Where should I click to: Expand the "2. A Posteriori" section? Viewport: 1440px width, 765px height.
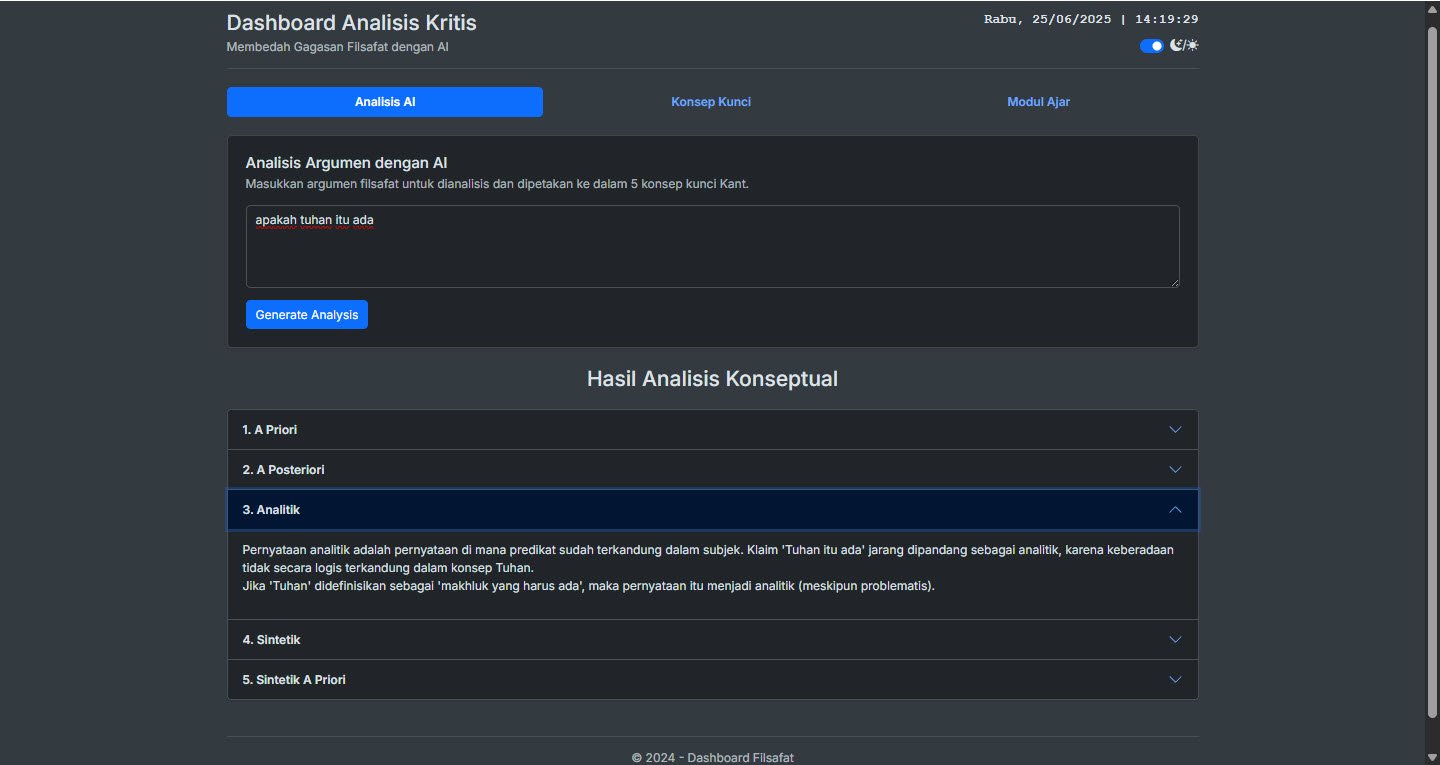713,470
